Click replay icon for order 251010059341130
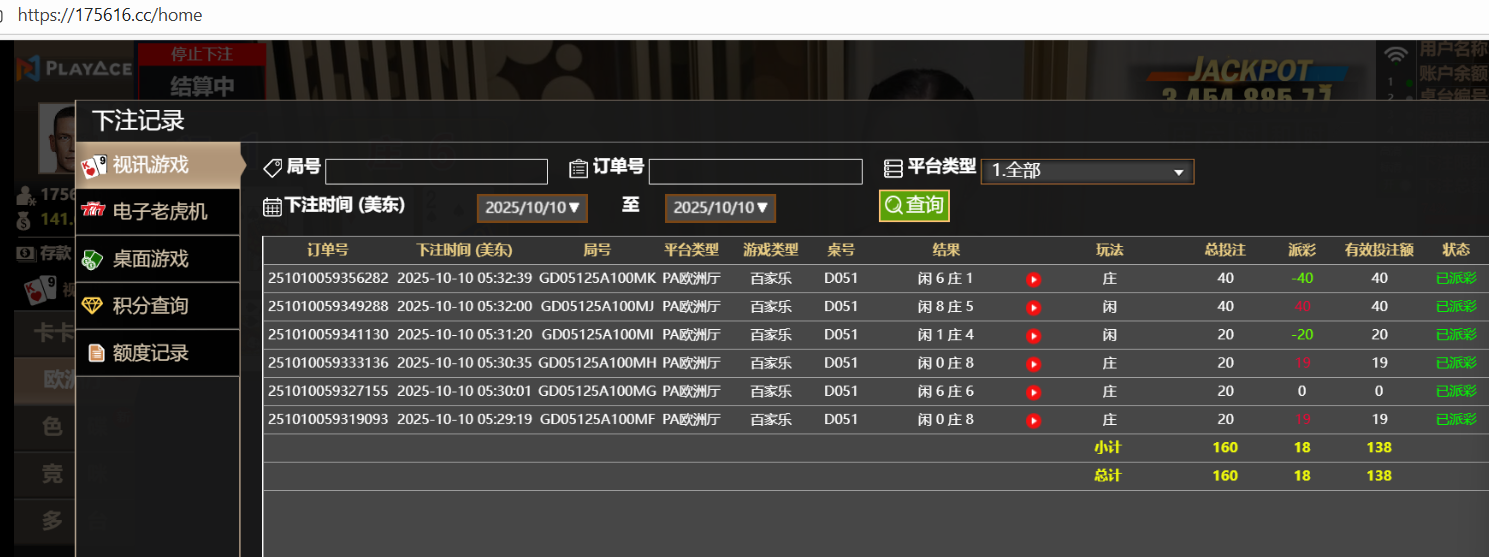This screenshot has width=1489, height=557. tap(1034, 335)
